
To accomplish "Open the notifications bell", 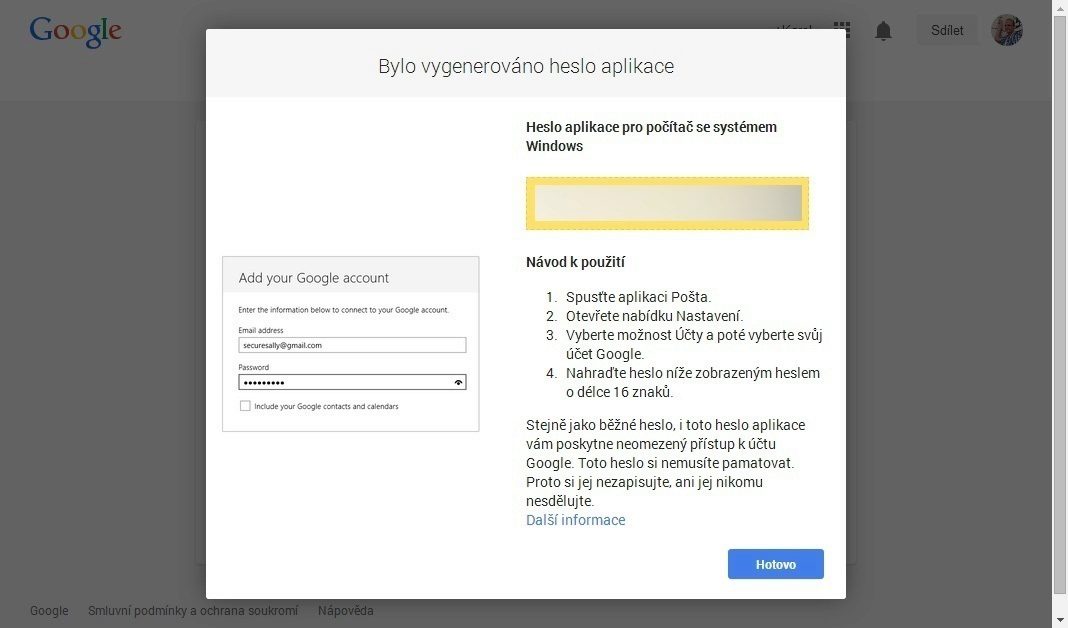I will pyautogui.click(x=883, y=31).
